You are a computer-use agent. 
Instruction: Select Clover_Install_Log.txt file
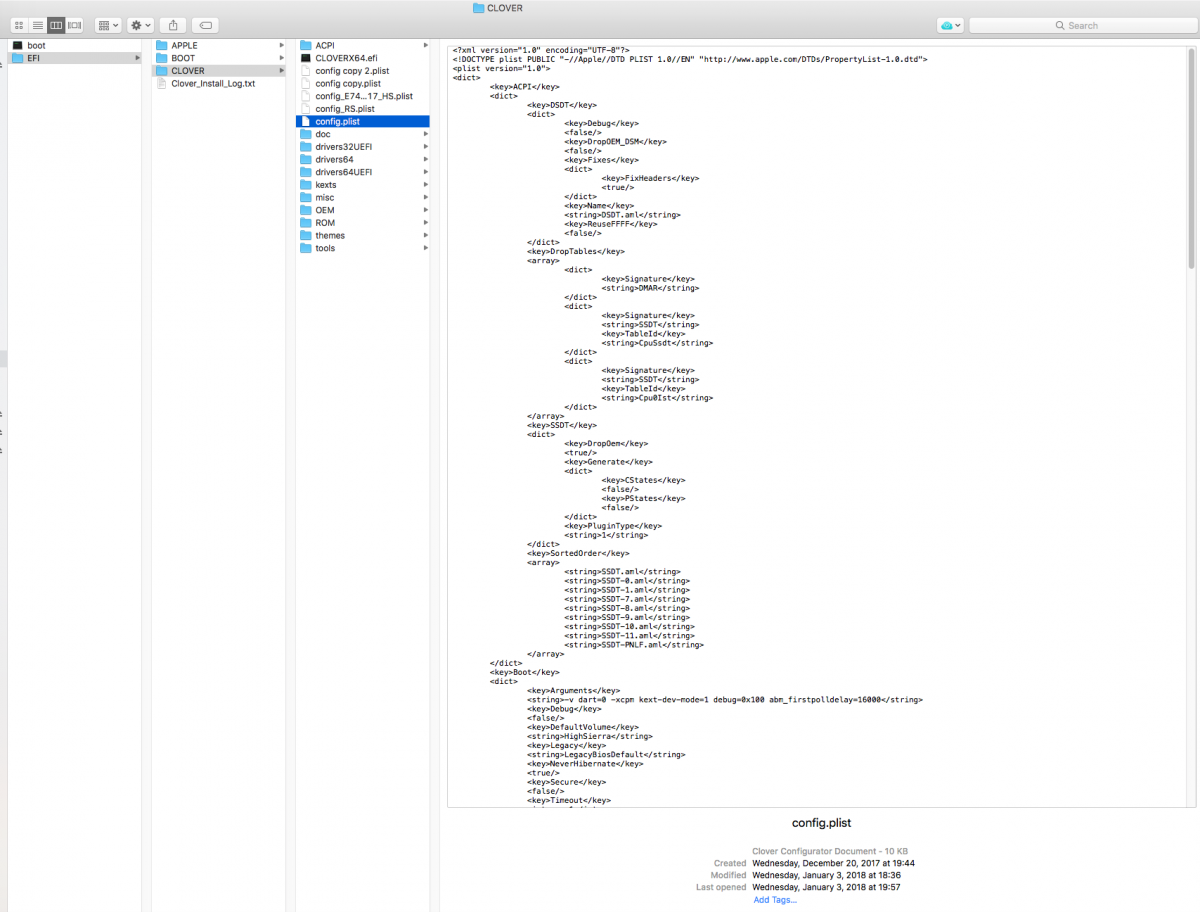pos(212,84)
